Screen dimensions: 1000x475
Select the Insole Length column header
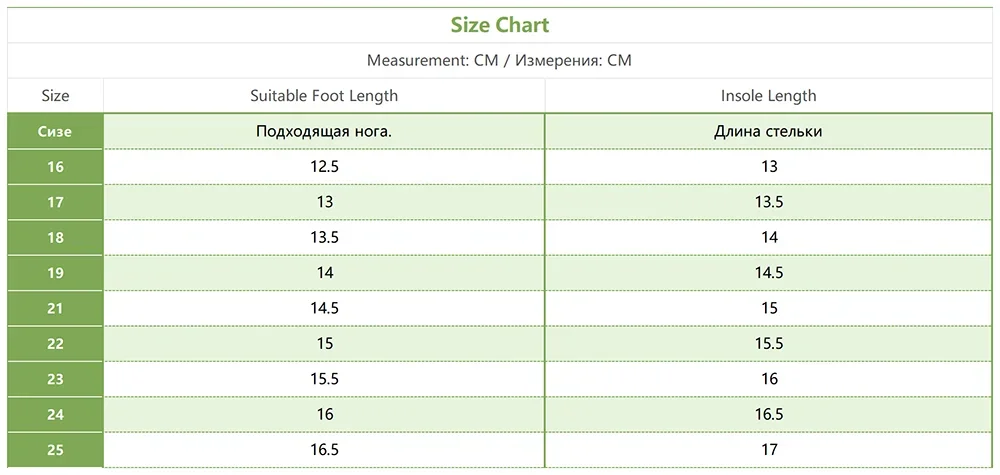point(768,96)
